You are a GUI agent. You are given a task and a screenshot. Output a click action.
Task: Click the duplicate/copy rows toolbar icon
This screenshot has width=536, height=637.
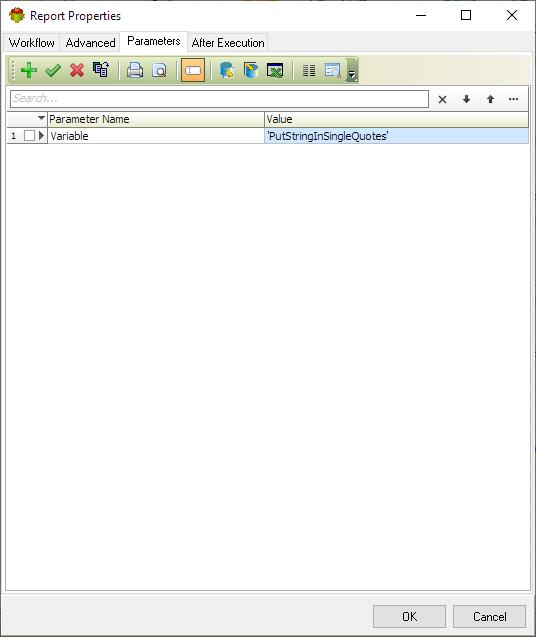coord(101,70)
